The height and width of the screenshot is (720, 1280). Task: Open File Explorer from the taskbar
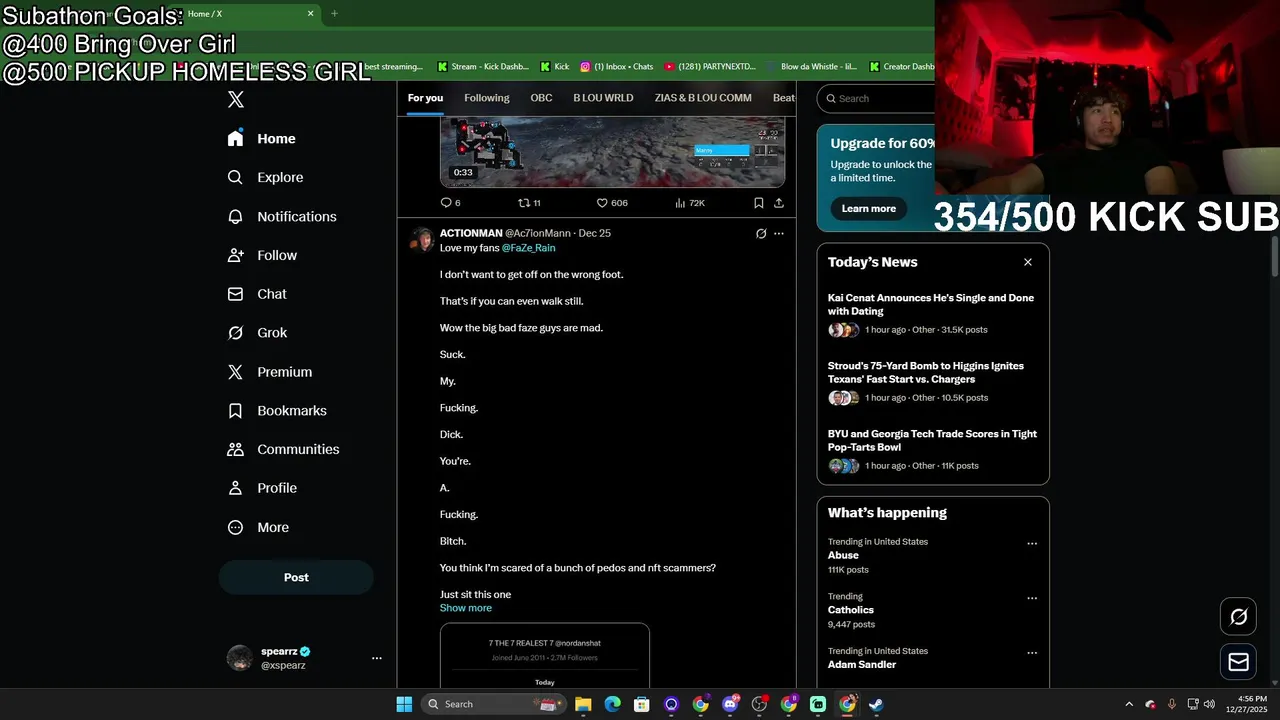pyautogui.click(x=583, y=704)
